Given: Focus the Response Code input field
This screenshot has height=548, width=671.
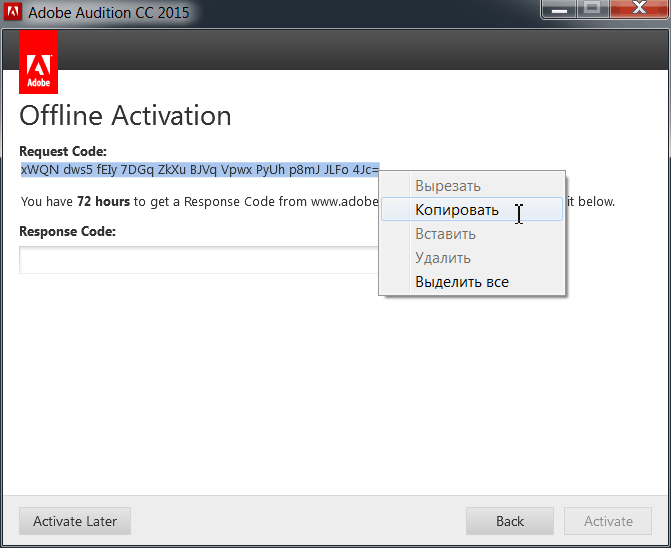Looking at the screenshot, I should [198, 260].
